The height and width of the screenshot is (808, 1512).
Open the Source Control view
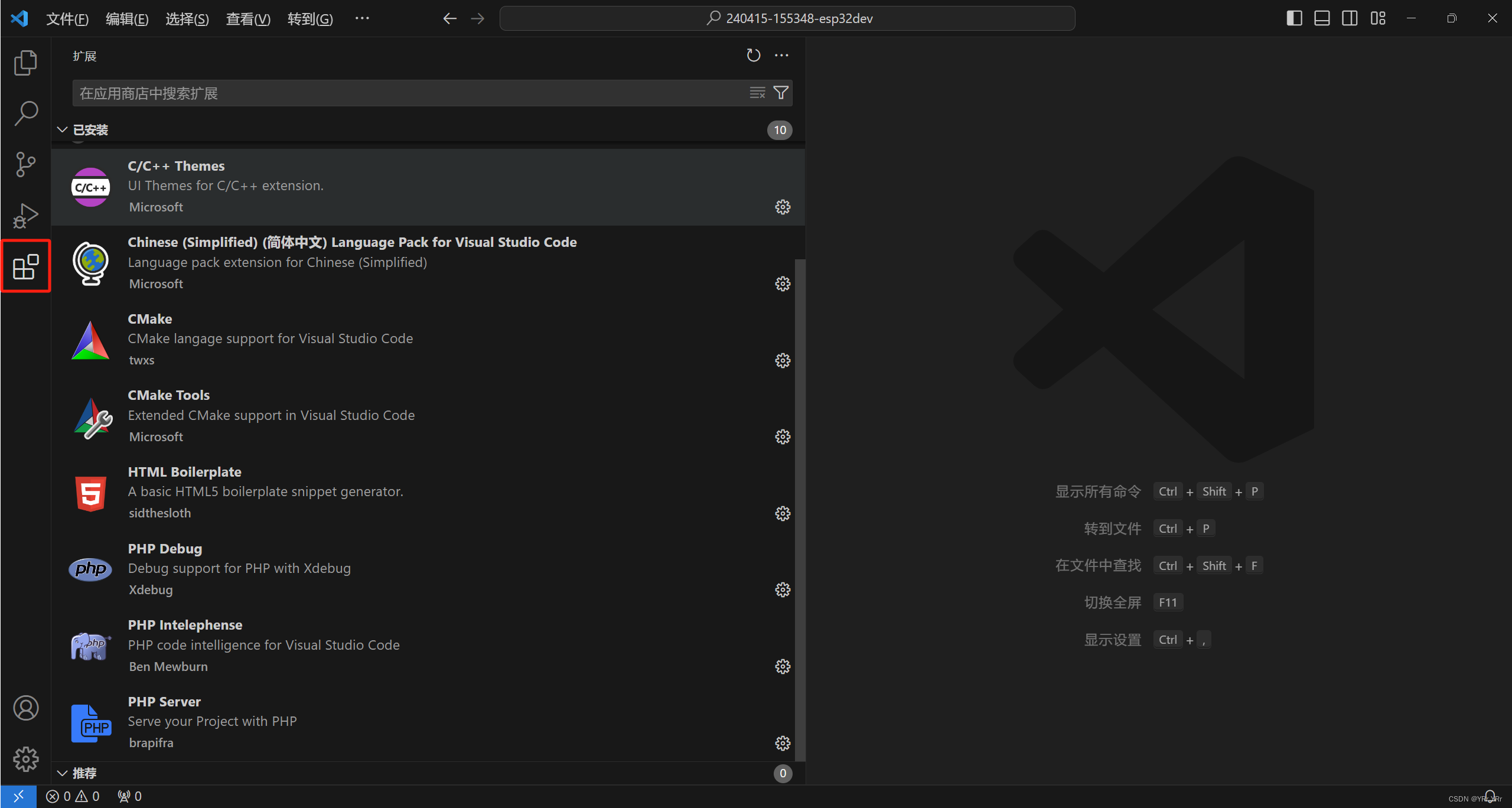pyautogui.click(x=25, y=164)
